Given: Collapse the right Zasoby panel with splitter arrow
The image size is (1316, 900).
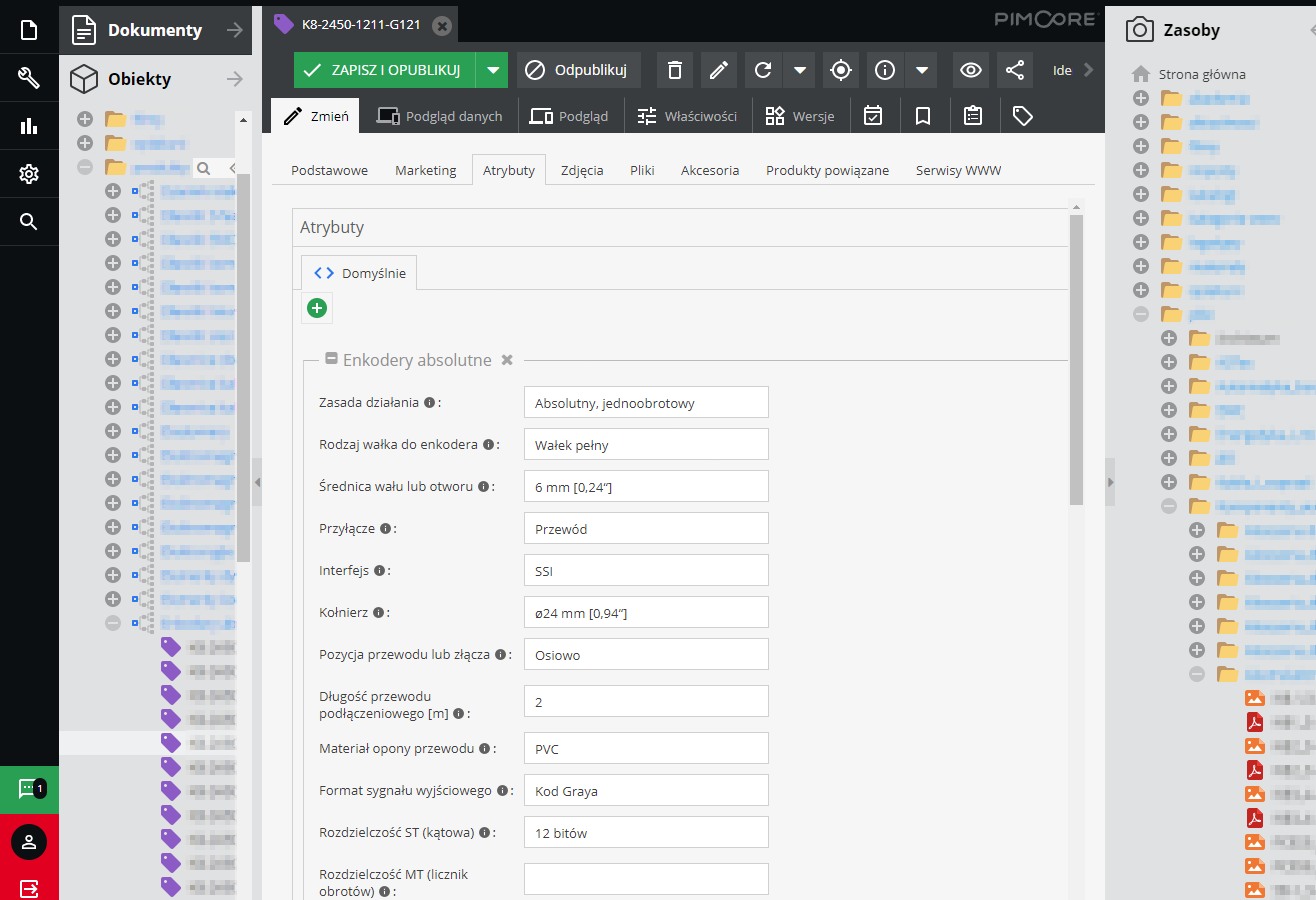Looking at the screenshot, I should coord(1109,482).
